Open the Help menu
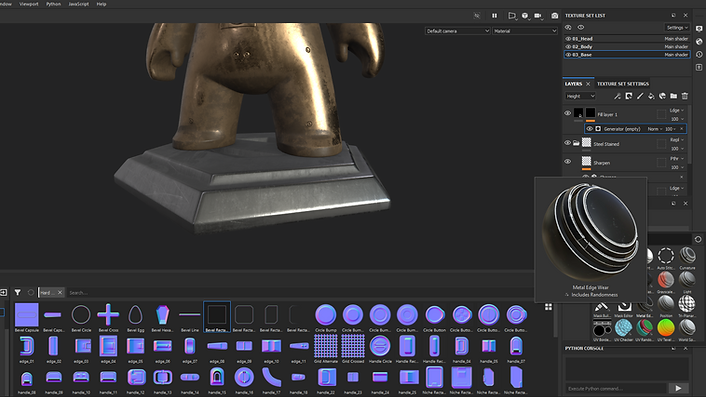Image resolution: width=706 pixels, height=397 pixels. coord(101,4)
